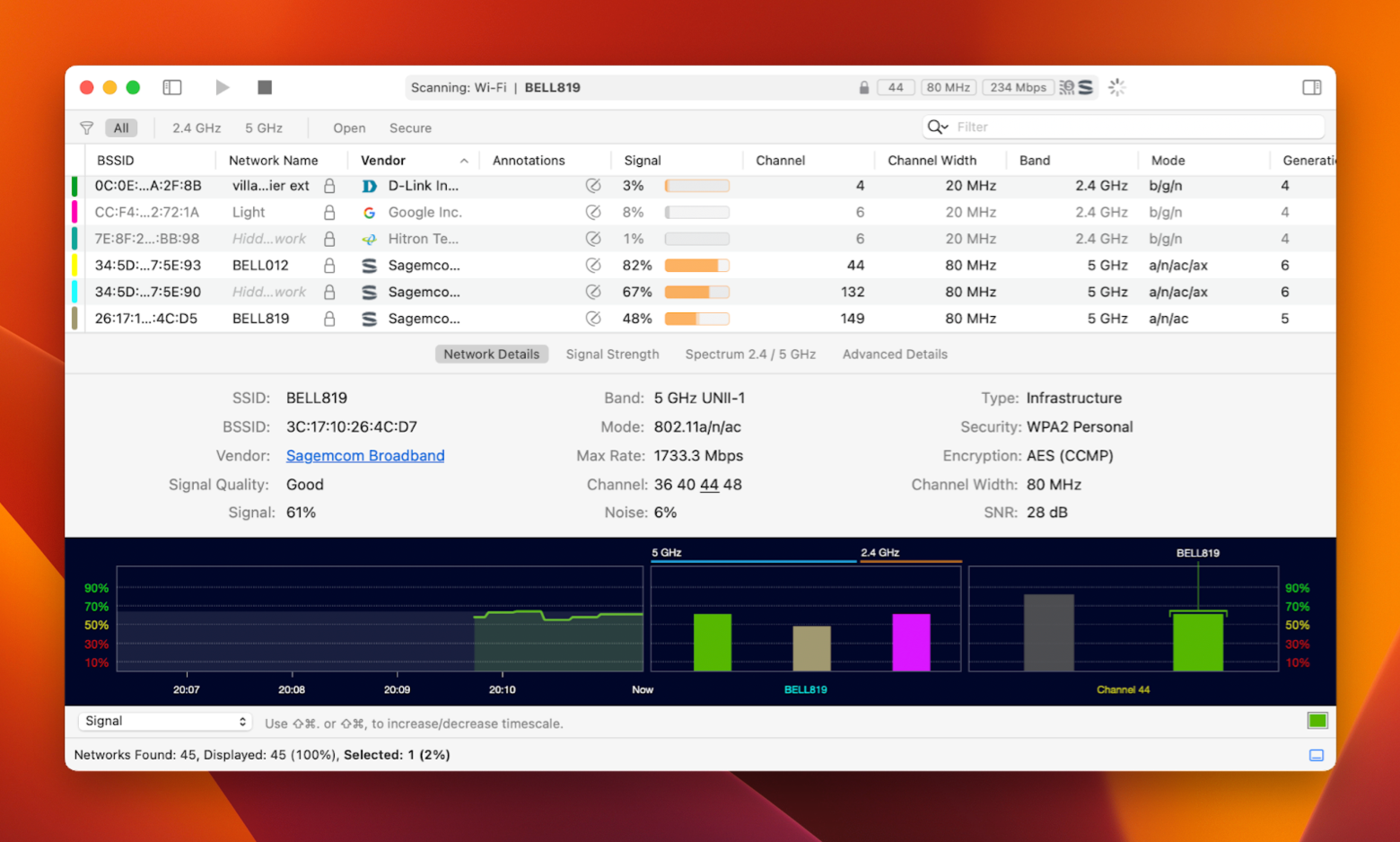
Task: Start scanning with the play button
Action: tap(222, 87)
